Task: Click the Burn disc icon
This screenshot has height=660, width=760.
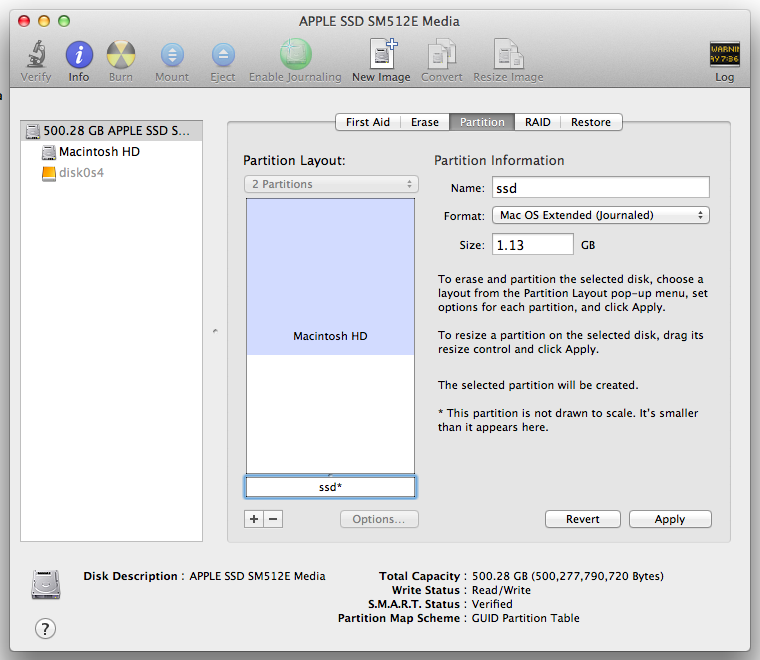Action: [121, 56]
